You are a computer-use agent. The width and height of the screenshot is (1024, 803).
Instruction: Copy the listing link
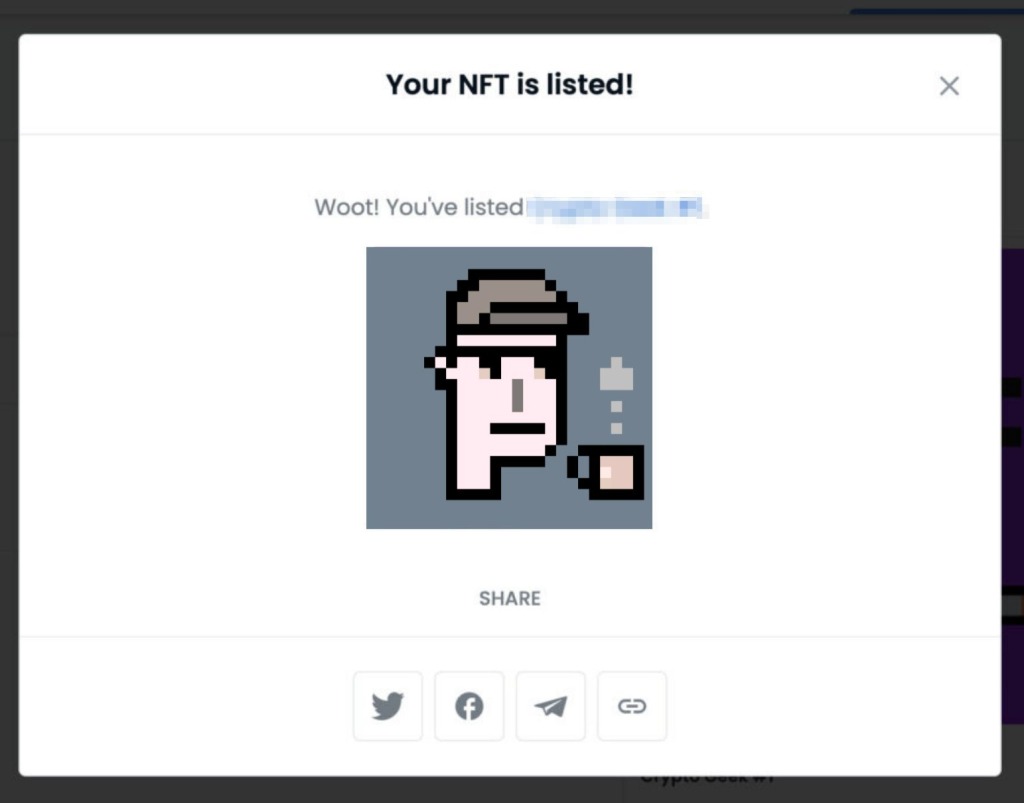(x=632, y=706)
